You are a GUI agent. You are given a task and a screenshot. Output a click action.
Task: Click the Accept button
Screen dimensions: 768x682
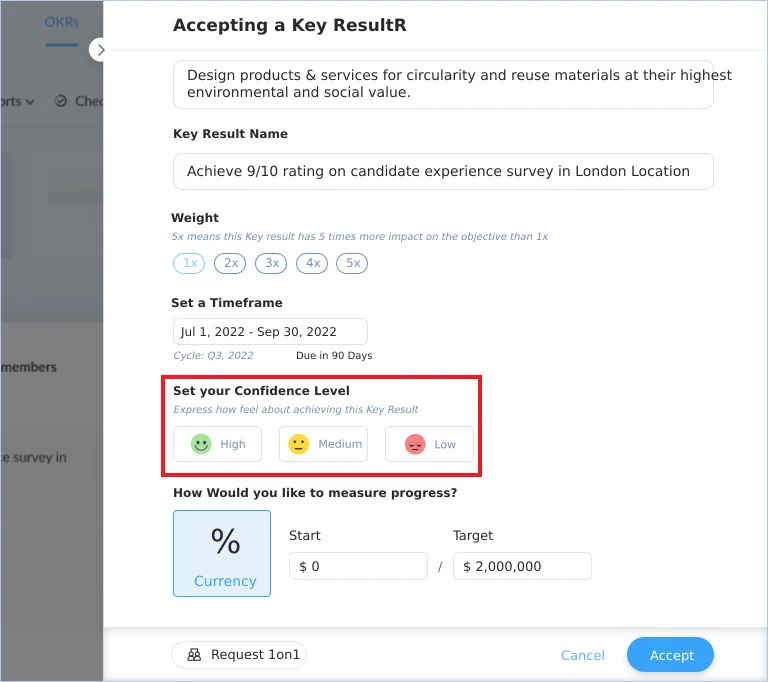coord(670,655)
